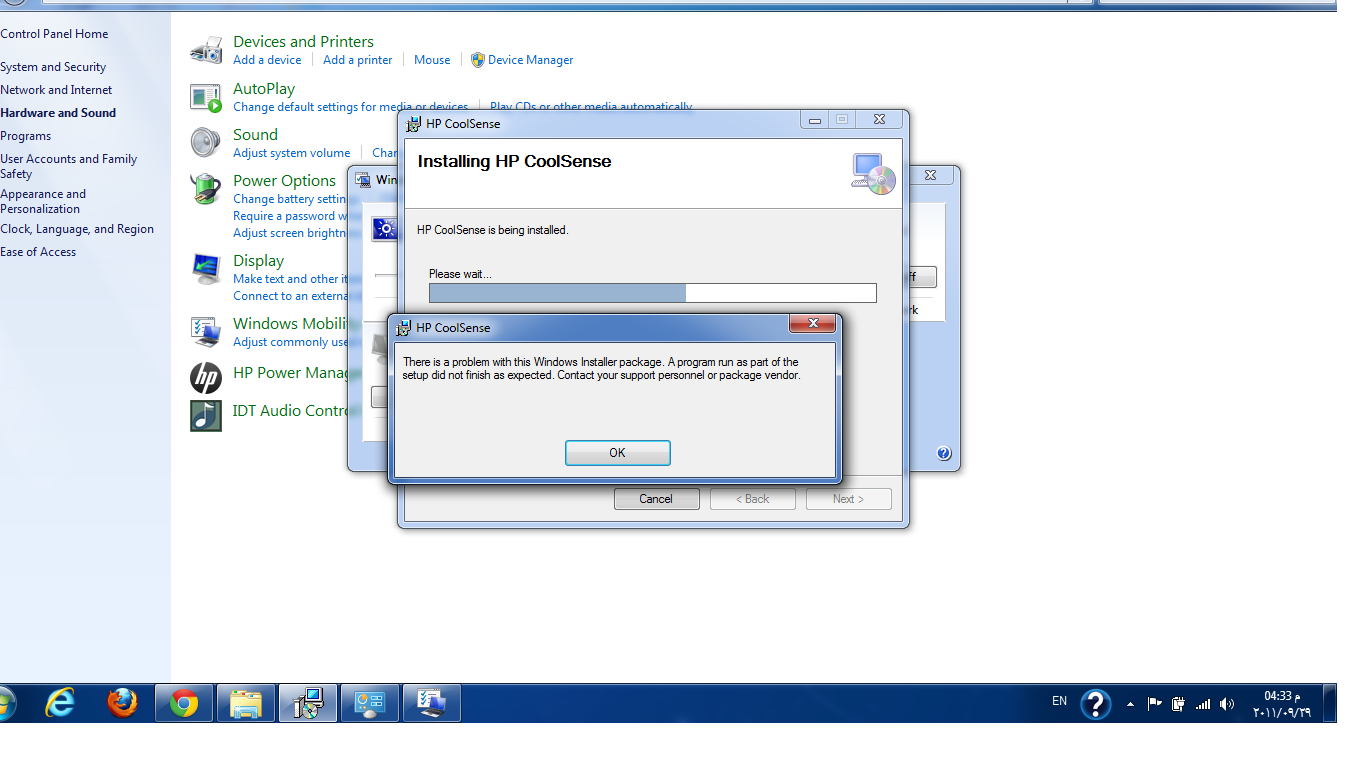Open Google Chrome from the taskbar
Screen dimensions: 1366x768
click(183, 703)
